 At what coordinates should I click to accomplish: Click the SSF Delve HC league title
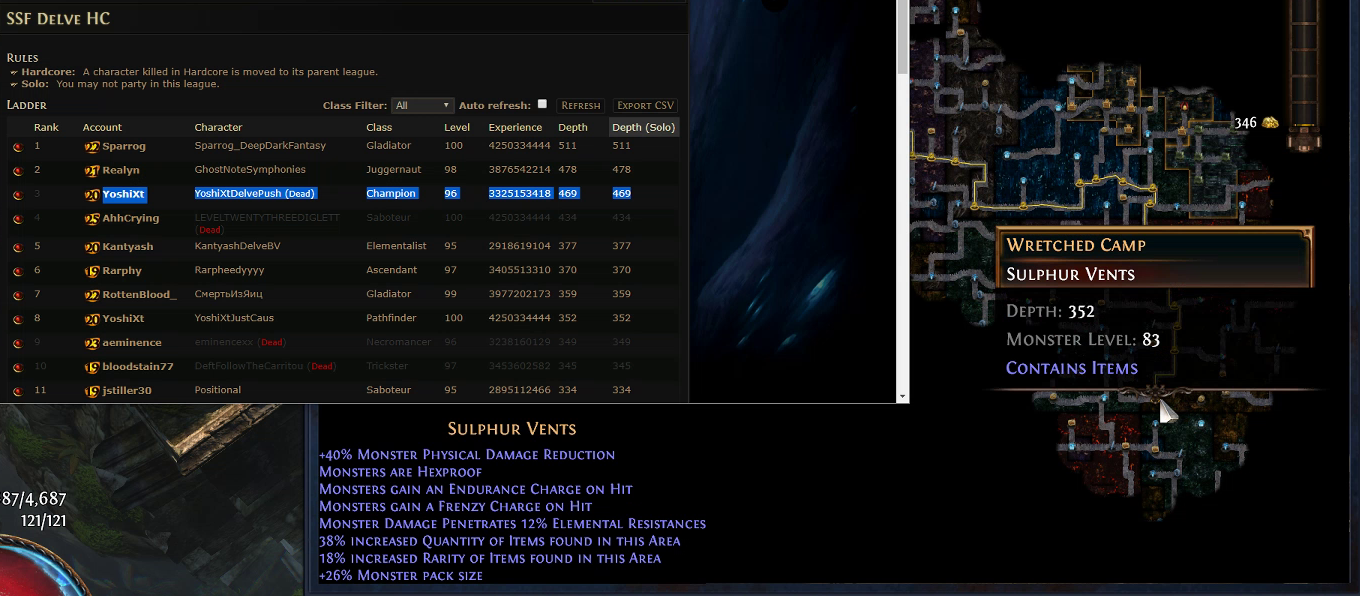(58, 18)
